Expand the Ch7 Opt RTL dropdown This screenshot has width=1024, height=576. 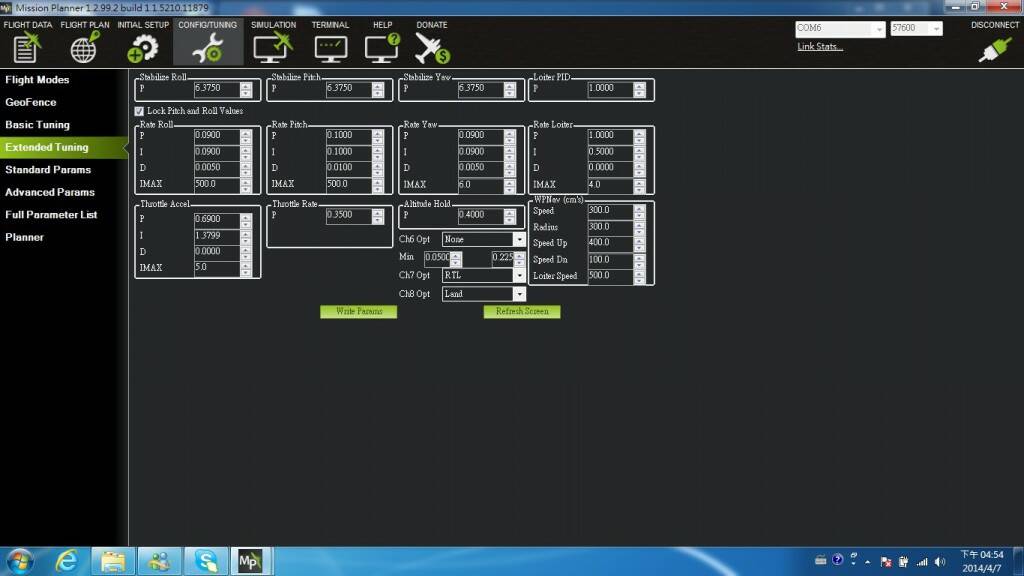tap(519, 276)
